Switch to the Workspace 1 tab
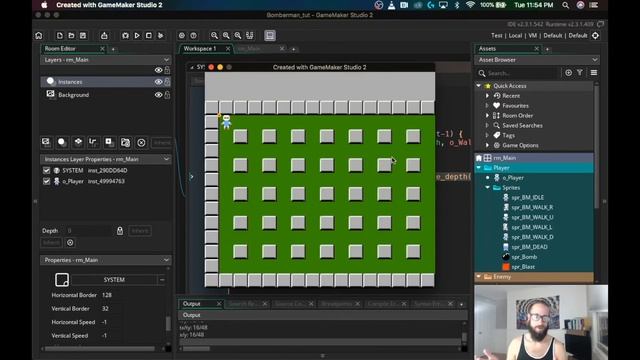 coord(200,49)
